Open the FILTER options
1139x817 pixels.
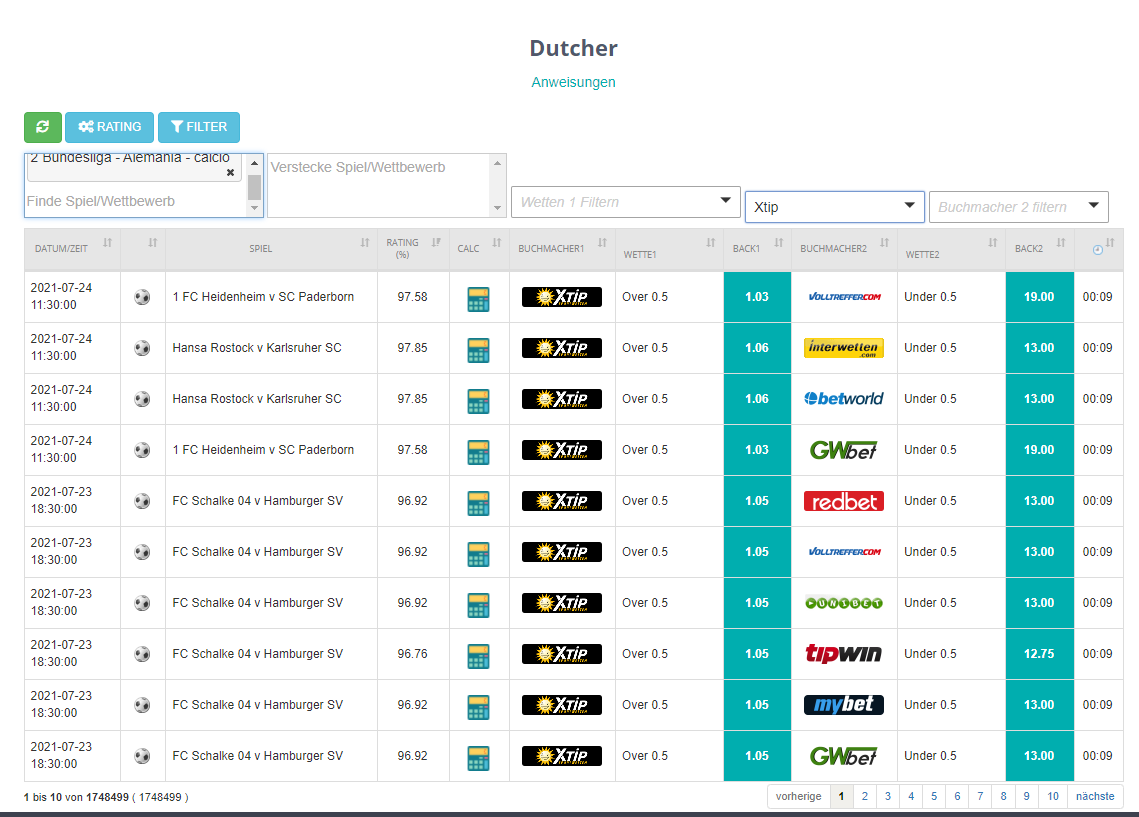click(199, 127)
